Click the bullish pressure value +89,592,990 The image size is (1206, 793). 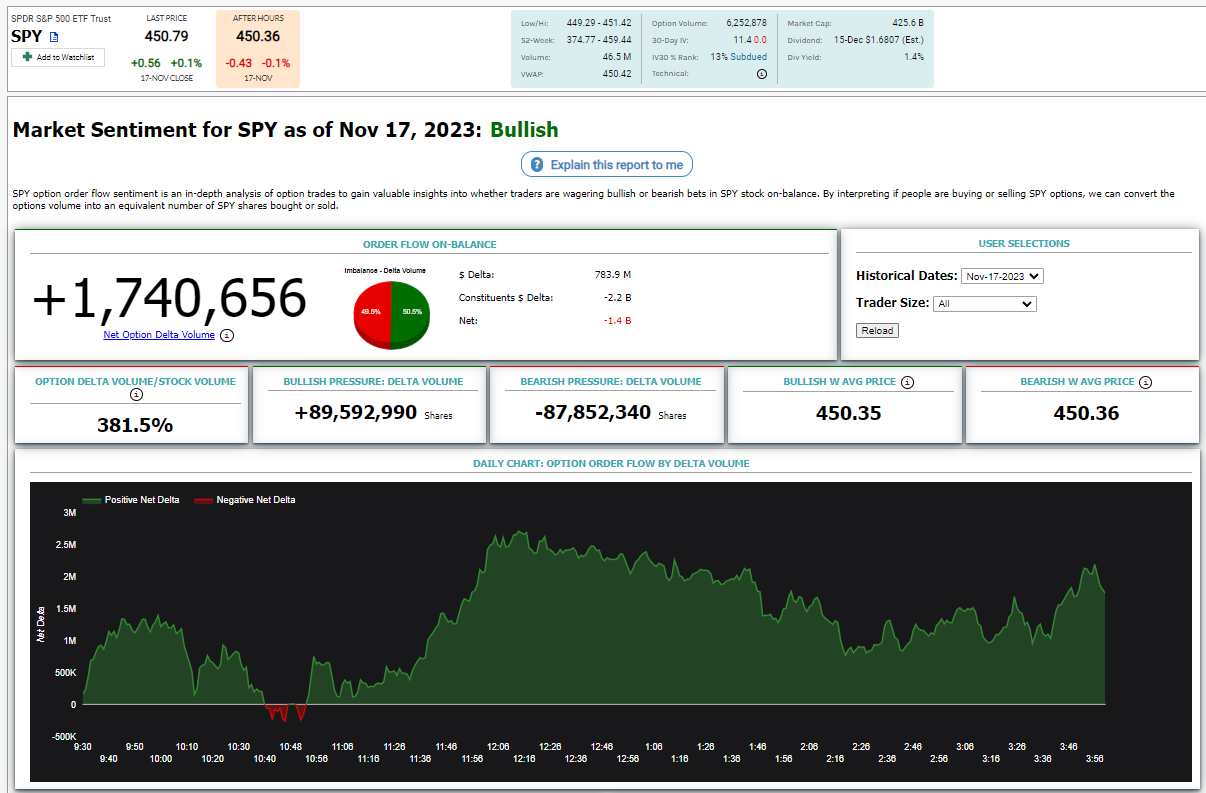pyautogui.click(x=356, y=412)
